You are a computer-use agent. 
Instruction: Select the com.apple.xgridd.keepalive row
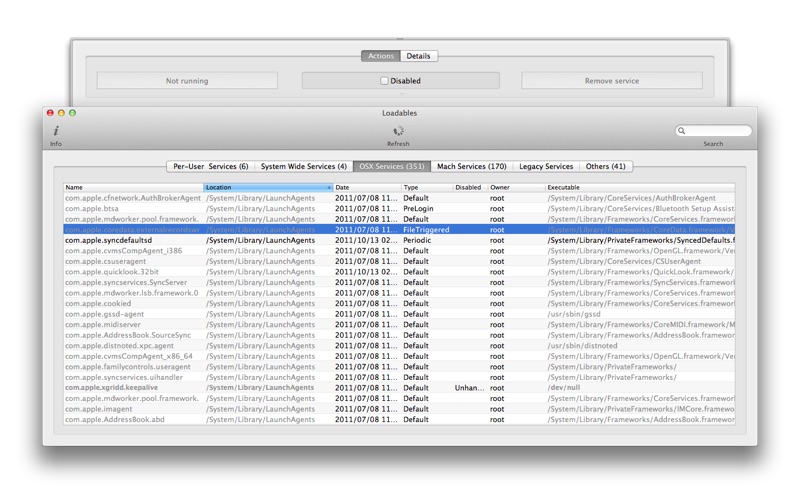tap(399, 388)
